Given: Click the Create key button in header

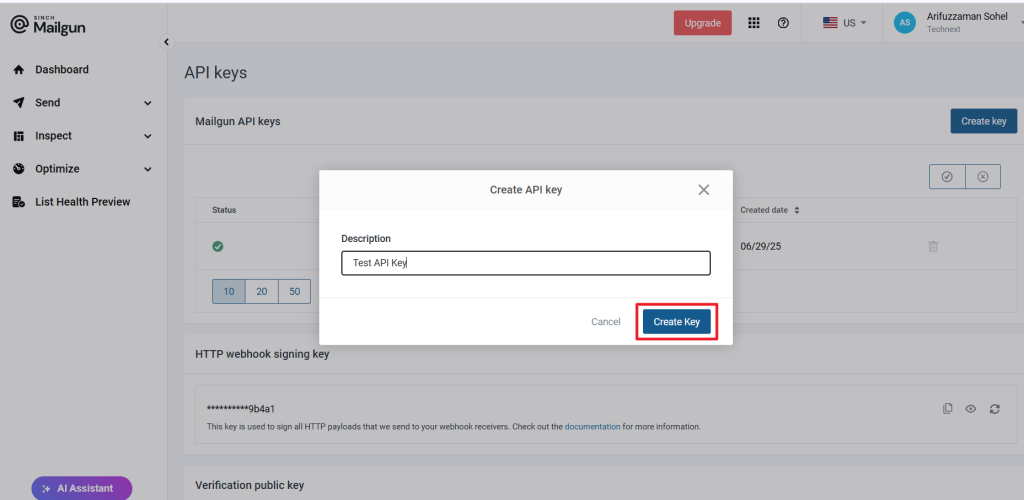Looking at the screenshot, I should pos(984,121).
